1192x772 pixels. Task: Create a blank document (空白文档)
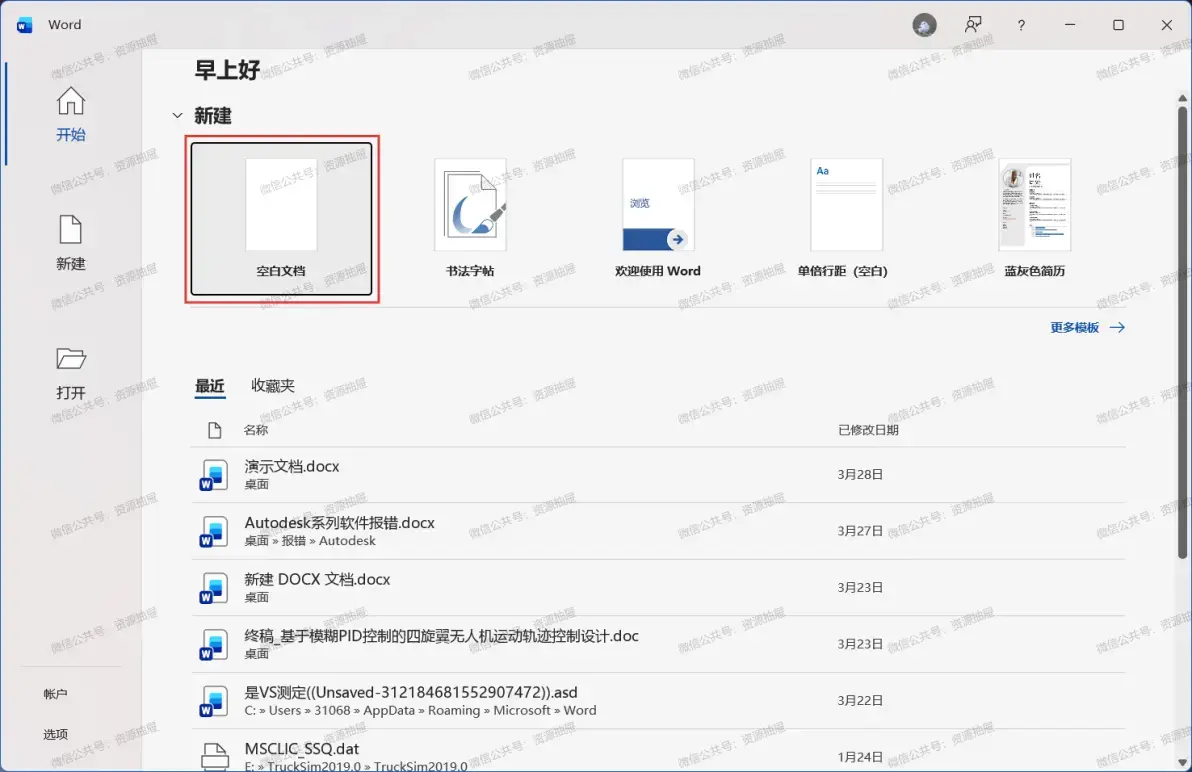click(281, 219)
